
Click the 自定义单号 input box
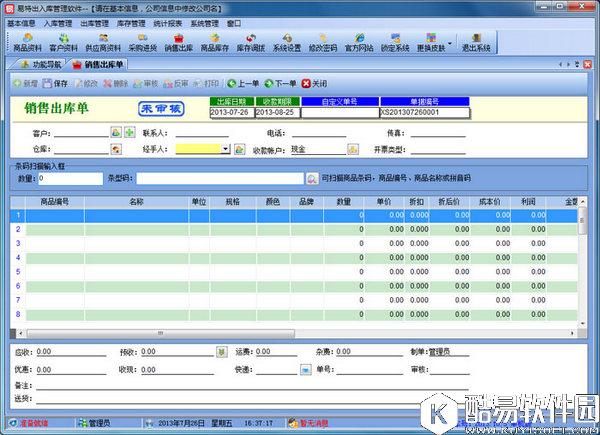(x=340, y=112)
